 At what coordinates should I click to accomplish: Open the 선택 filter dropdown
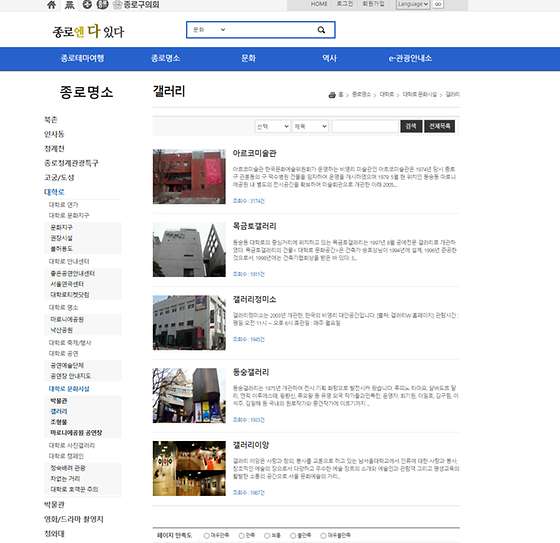point(272,126)
